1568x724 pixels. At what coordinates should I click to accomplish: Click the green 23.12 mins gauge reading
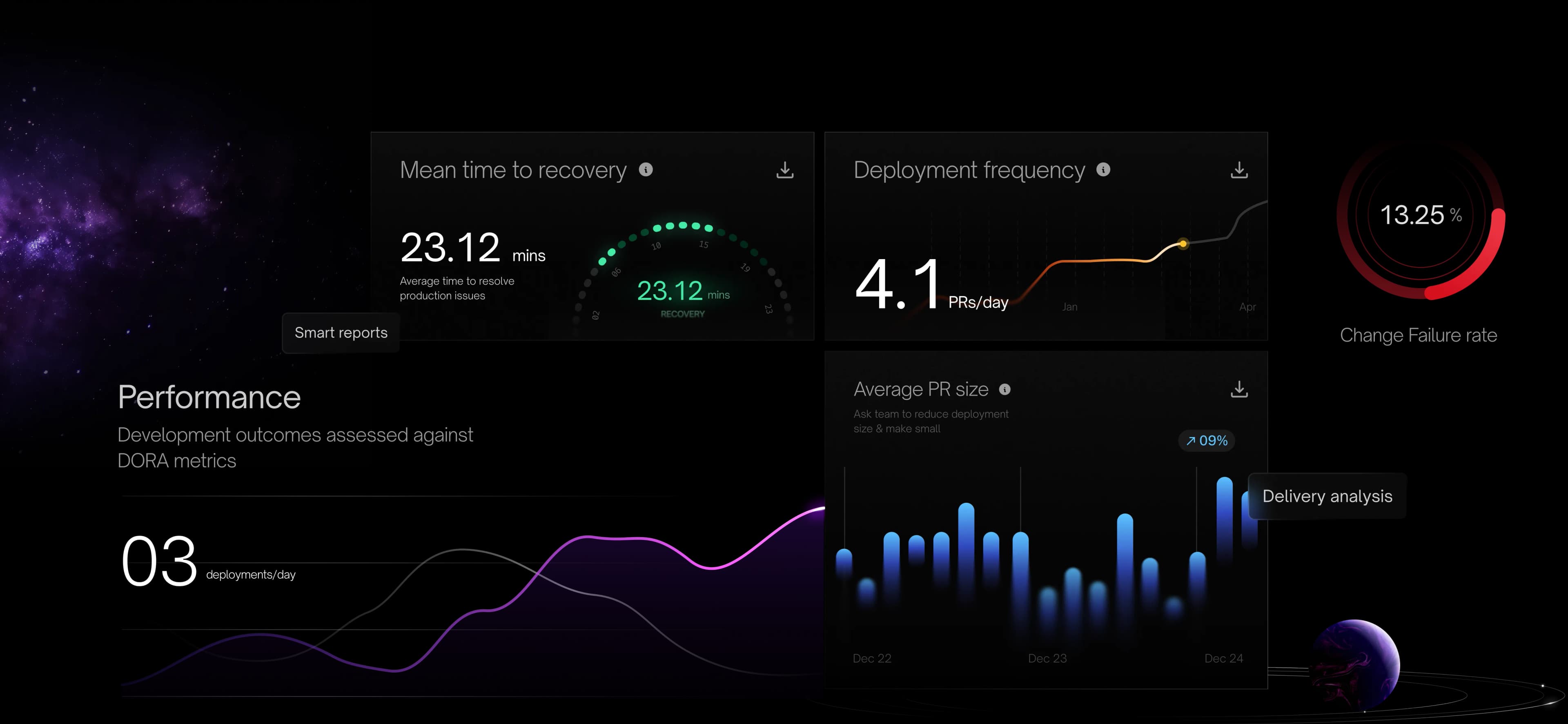(x=683, y=291)
